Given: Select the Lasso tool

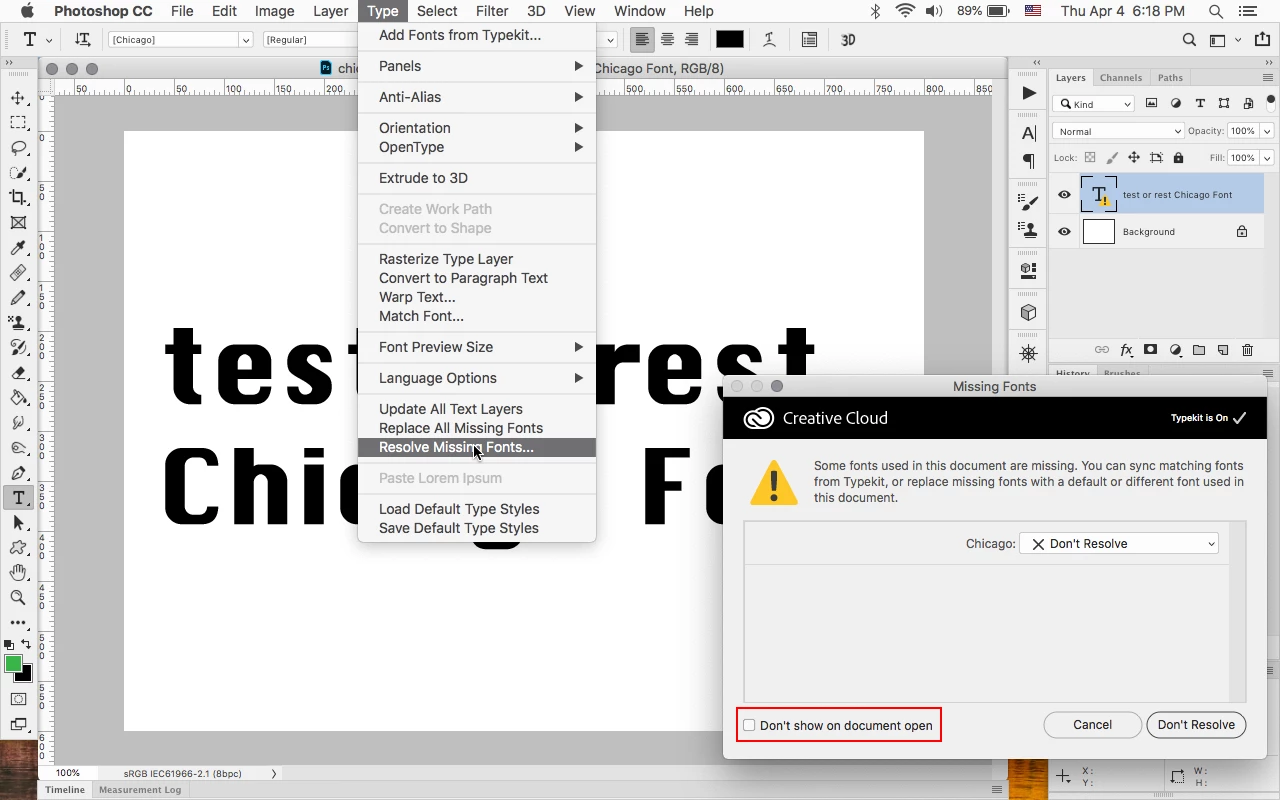Looking at the screenshot, I should [18, 148].
